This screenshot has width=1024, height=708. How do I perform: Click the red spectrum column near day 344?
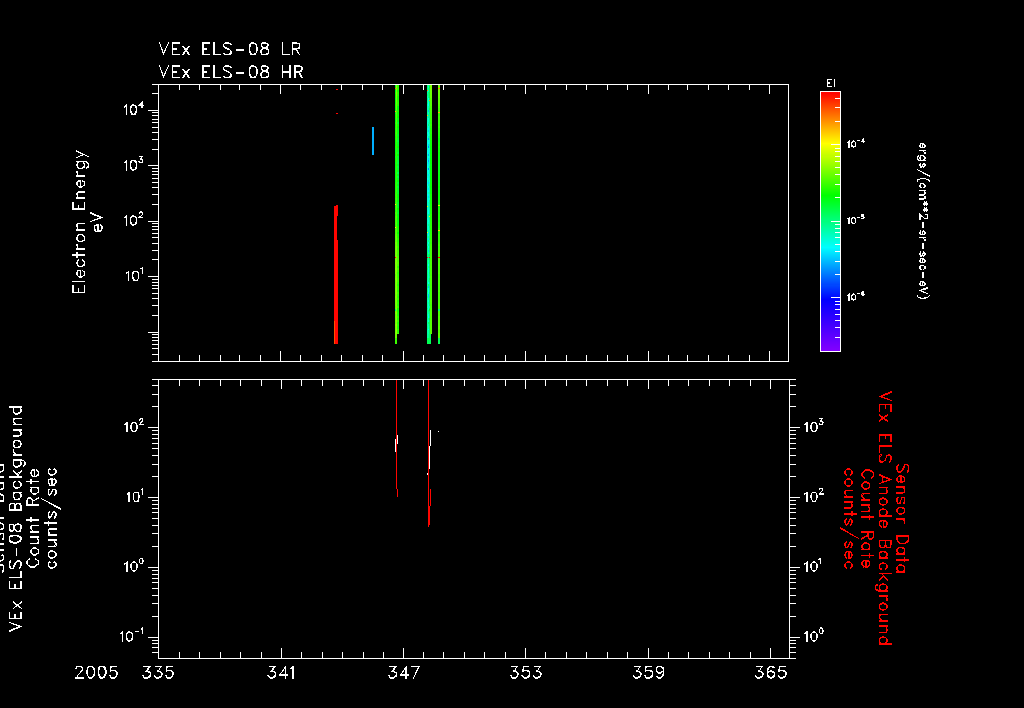[336, 274]
